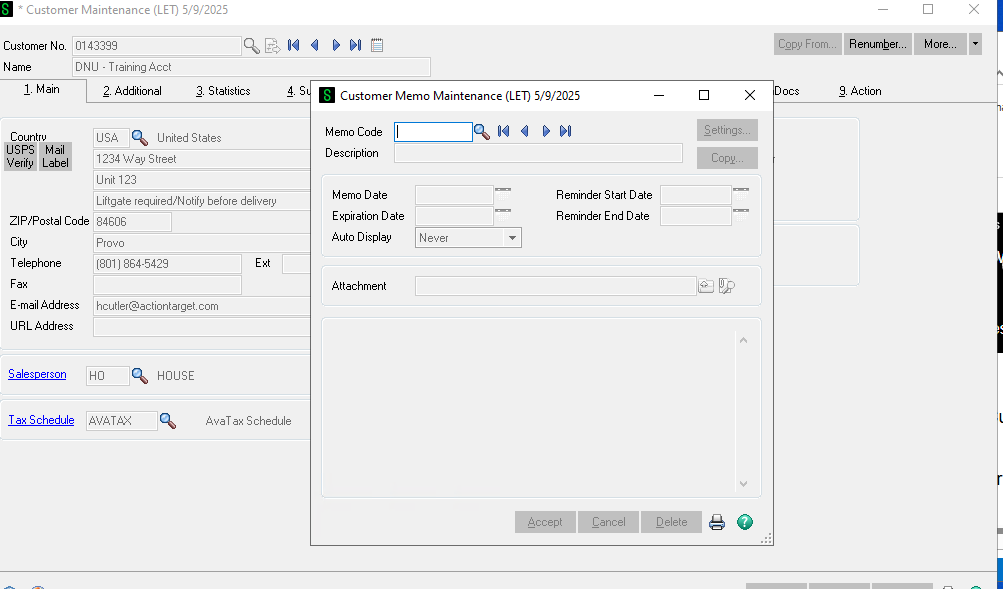Click the Salesperson lookup magnifier
Screen dimensions: 1003x589
click(x=140, y=376)
